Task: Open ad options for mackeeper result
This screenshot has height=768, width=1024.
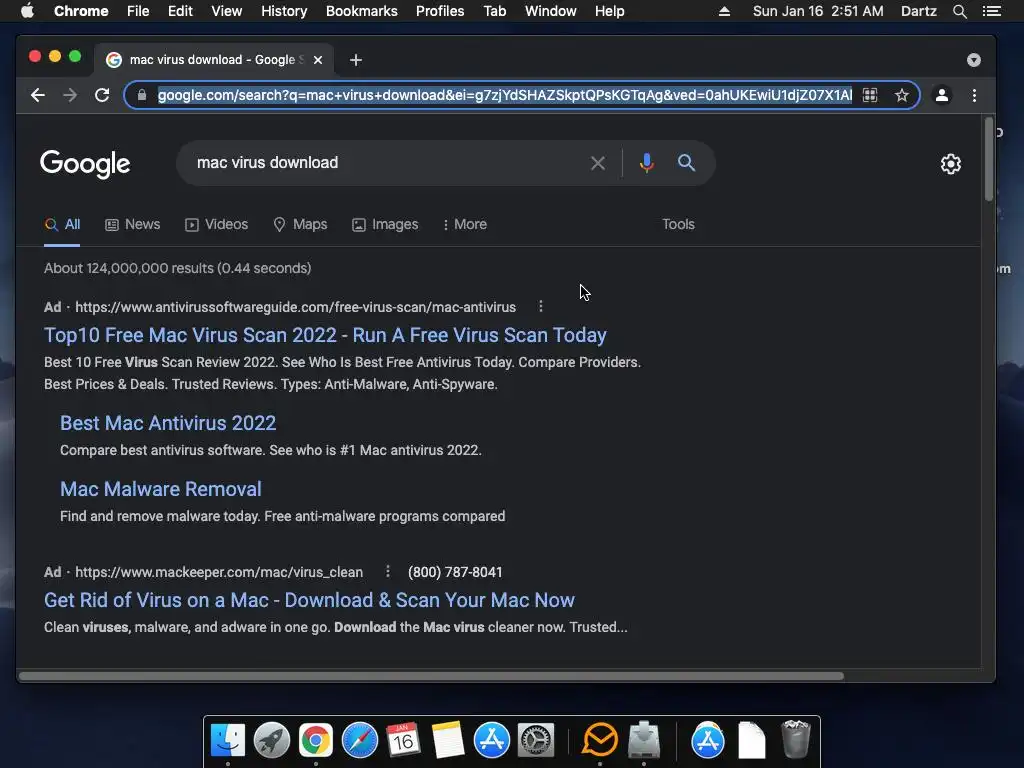Action: (388, 571)
